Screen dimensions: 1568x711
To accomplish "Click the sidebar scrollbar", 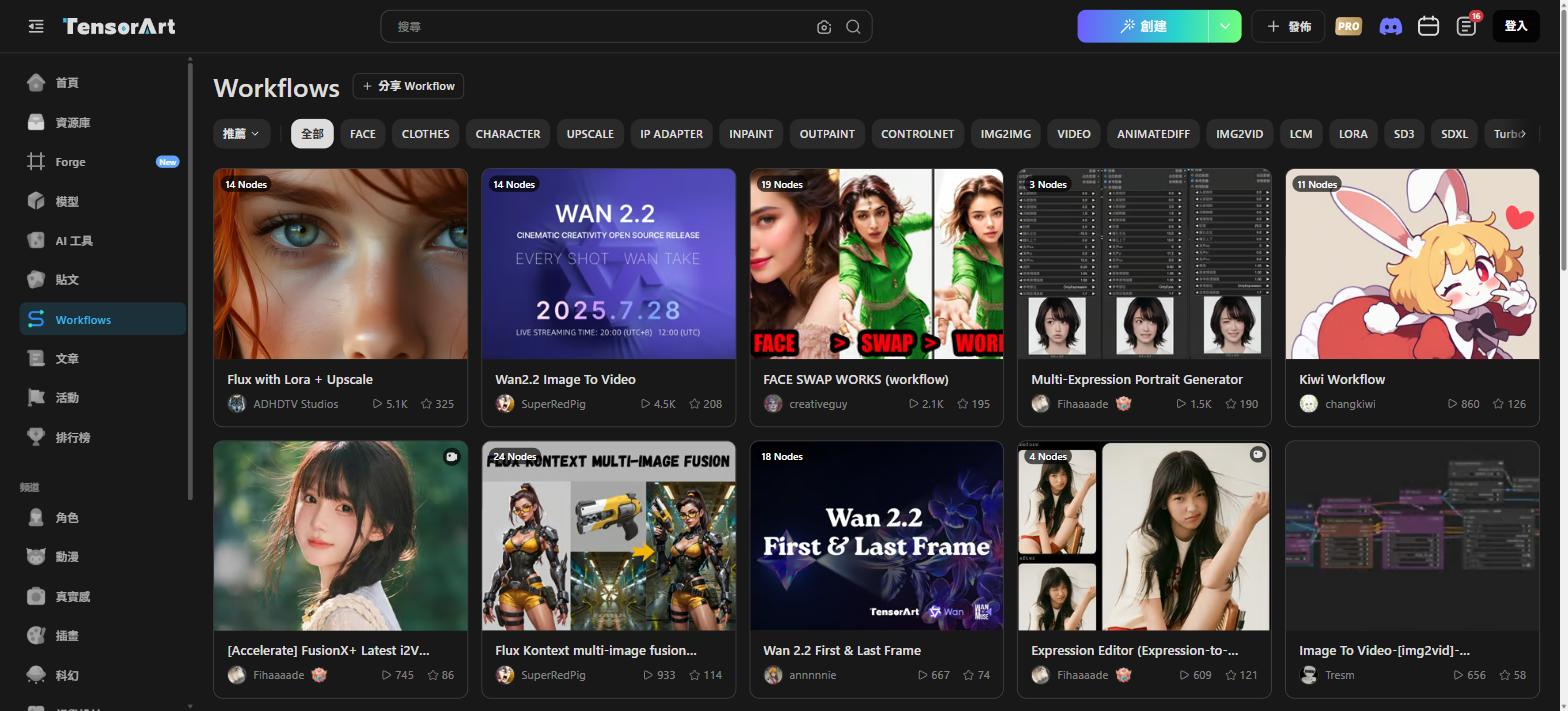I will coord(190,280).
